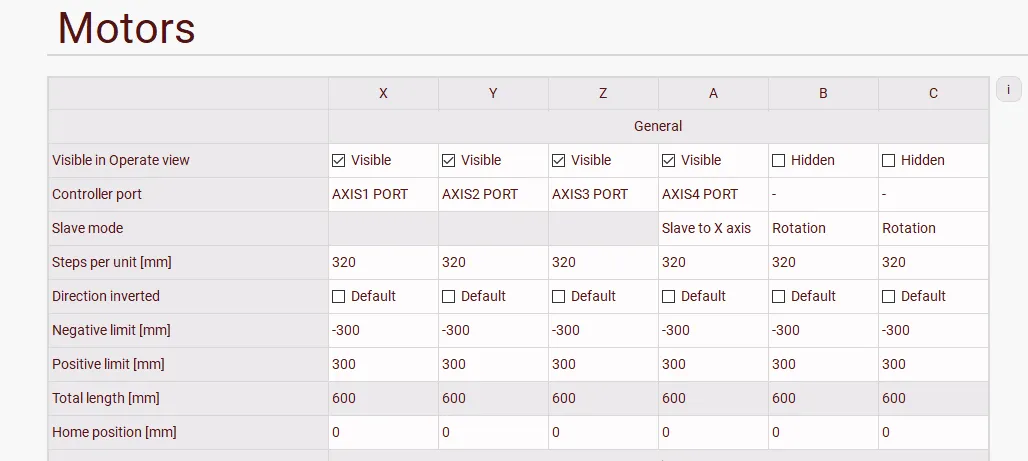
Task: Click Steps per unit field for A axis
Action: [714, 263]
